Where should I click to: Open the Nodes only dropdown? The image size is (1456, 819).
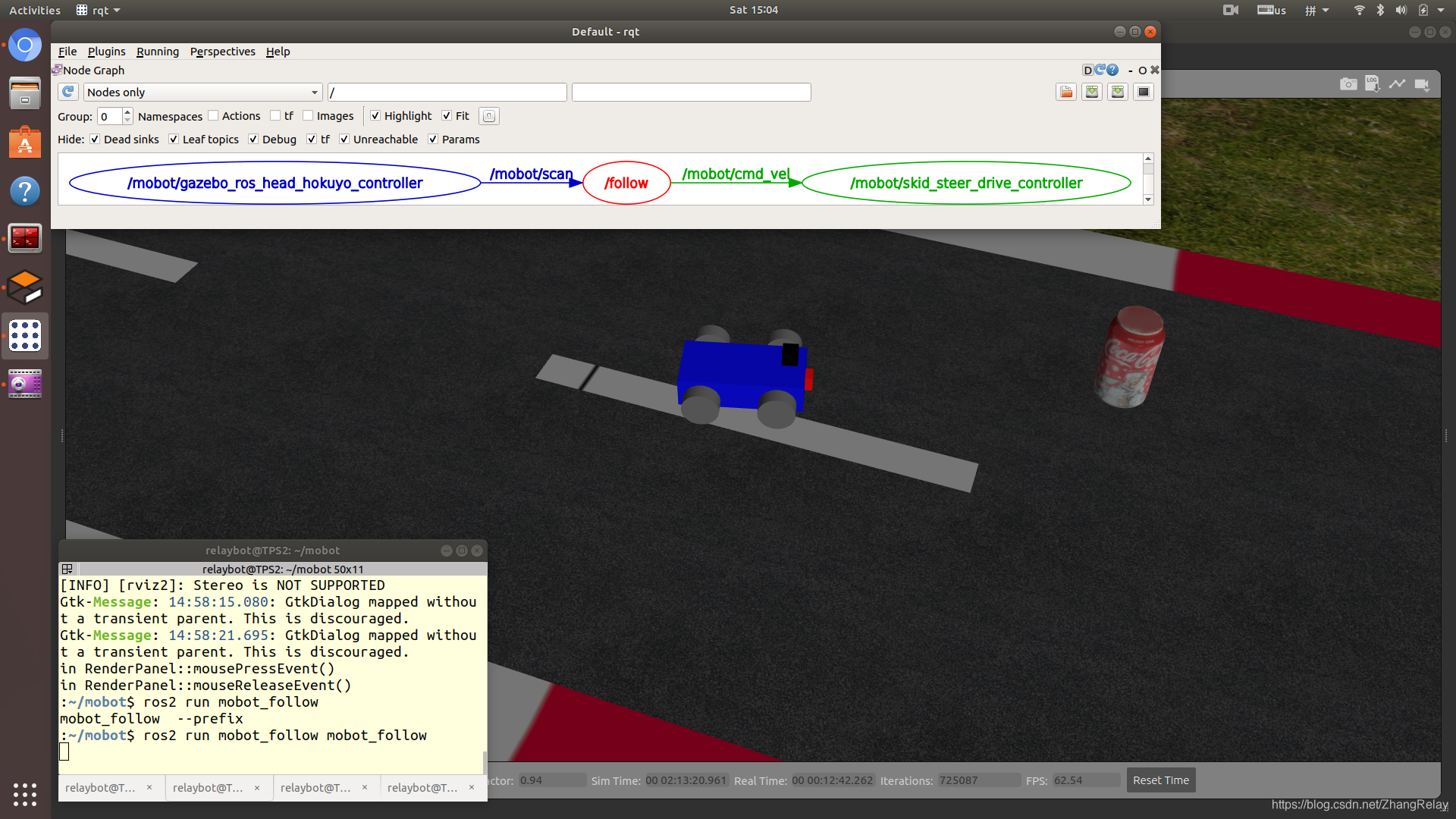click(202, 92)
